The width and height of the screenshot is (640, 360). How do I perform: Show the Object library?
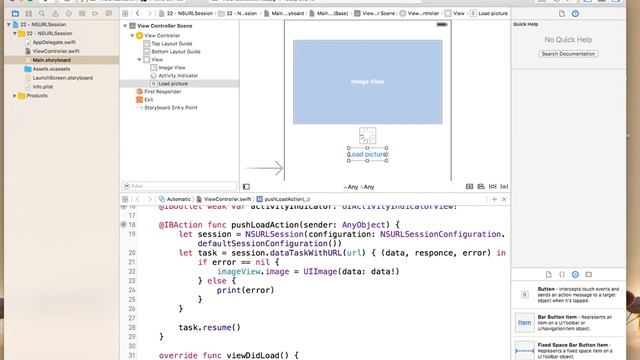(575, 274)
